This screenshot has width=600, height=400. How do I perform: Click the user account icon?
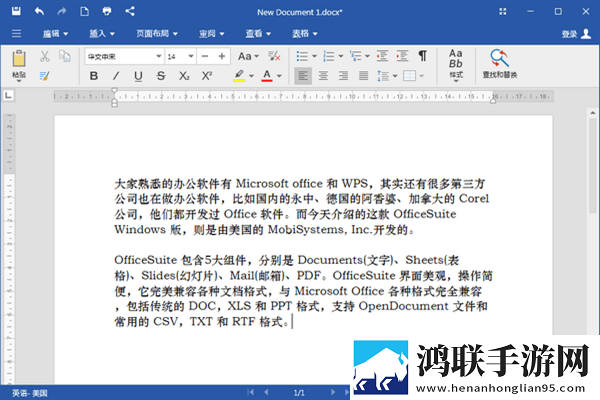coord(586,34)
